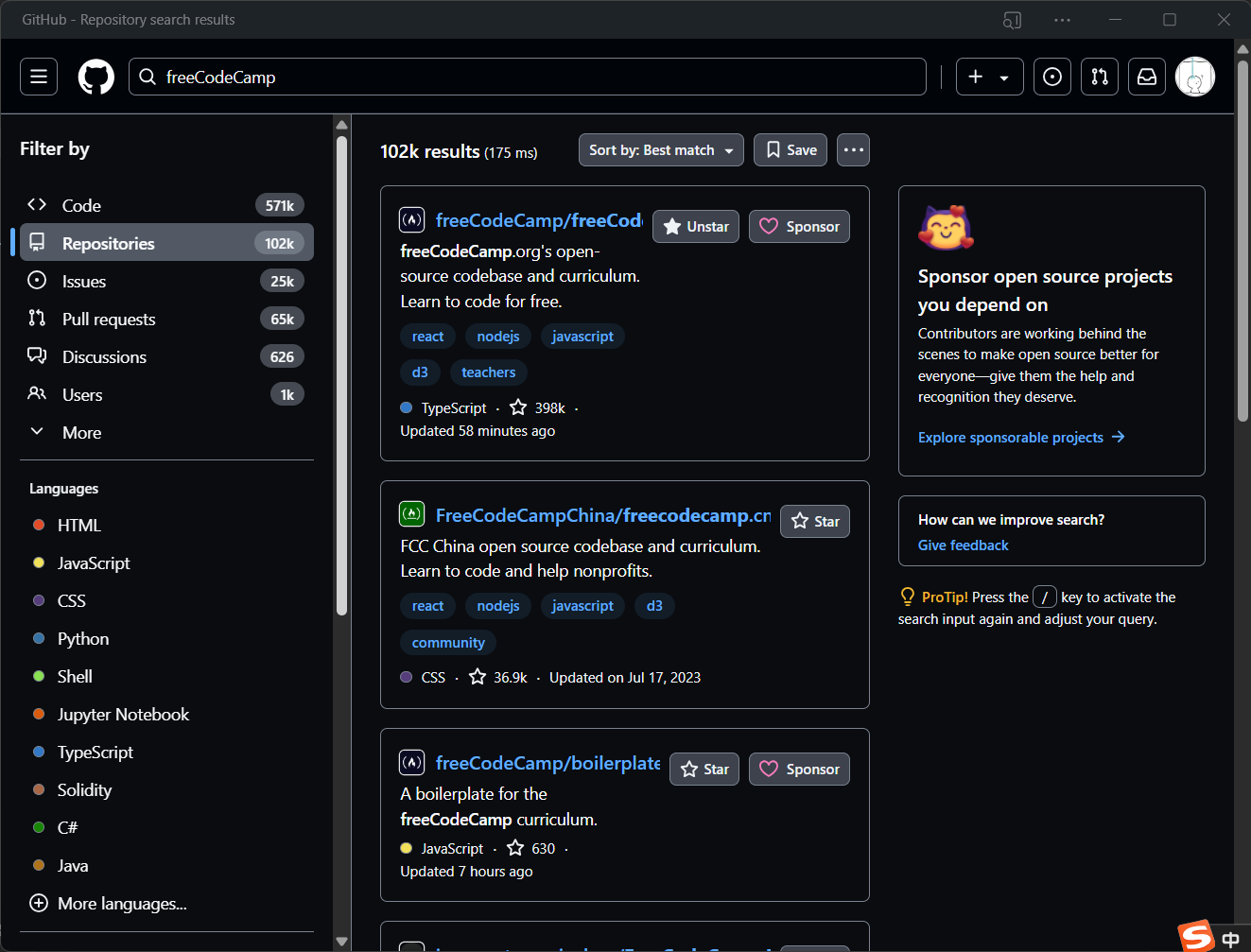
Task: Click the user profile avatar
Action: coord(1194,77)
